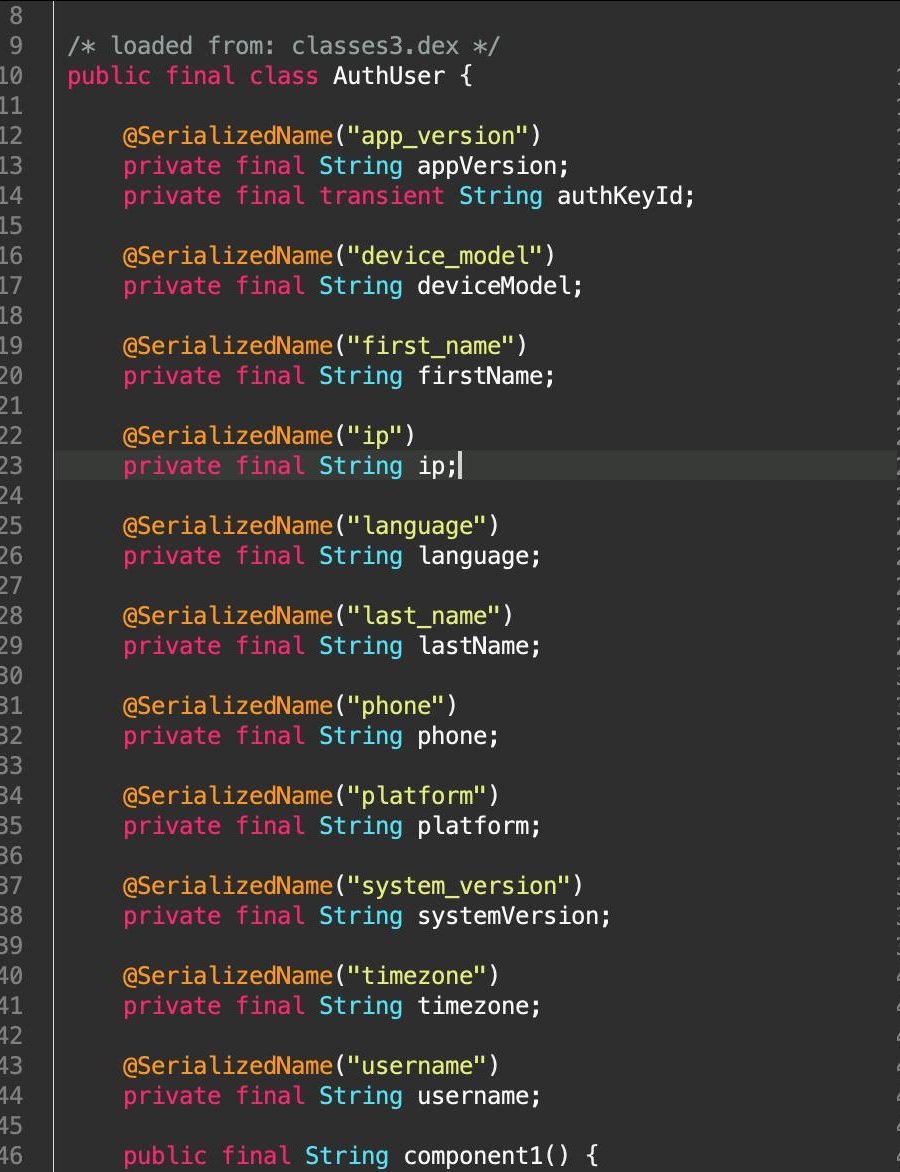The image size is (900, 1172).
Task: Click the lastName field name
Action: tap(473, 646)
